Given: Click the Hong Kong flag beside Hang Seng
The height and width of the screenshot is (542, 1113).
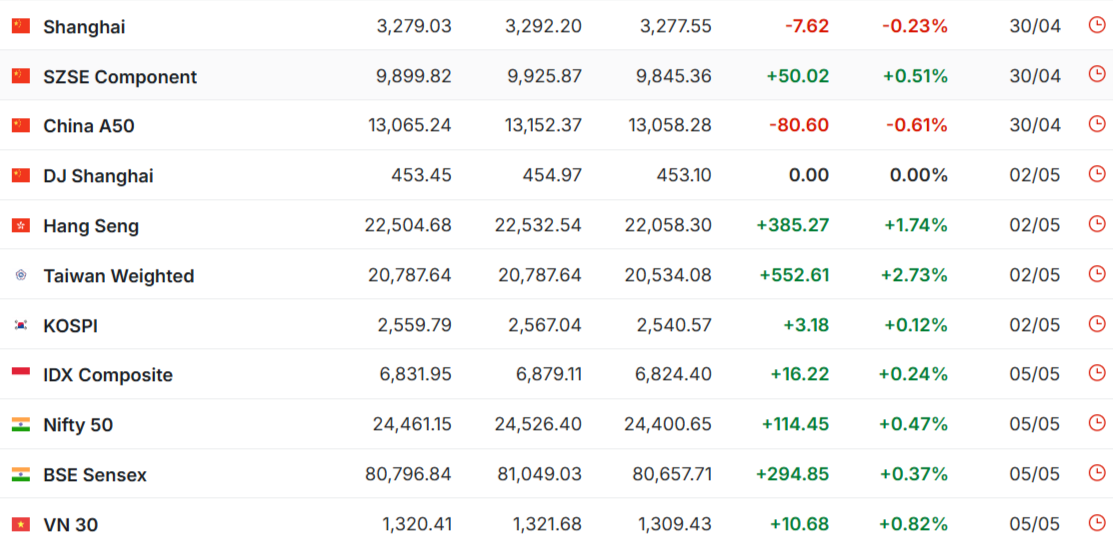Looking at the screenshot, I should coord(21,226).
